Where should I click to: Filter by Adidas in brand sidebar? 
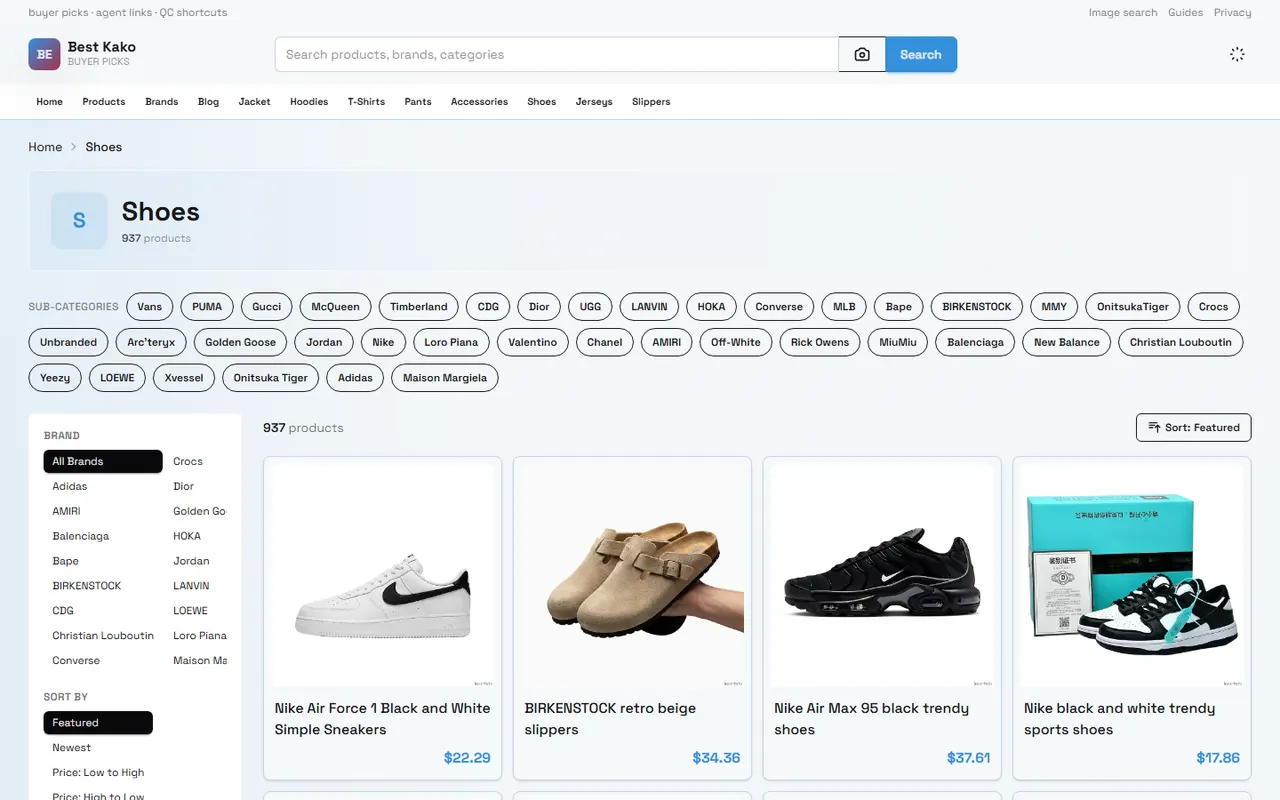(70, 486)
